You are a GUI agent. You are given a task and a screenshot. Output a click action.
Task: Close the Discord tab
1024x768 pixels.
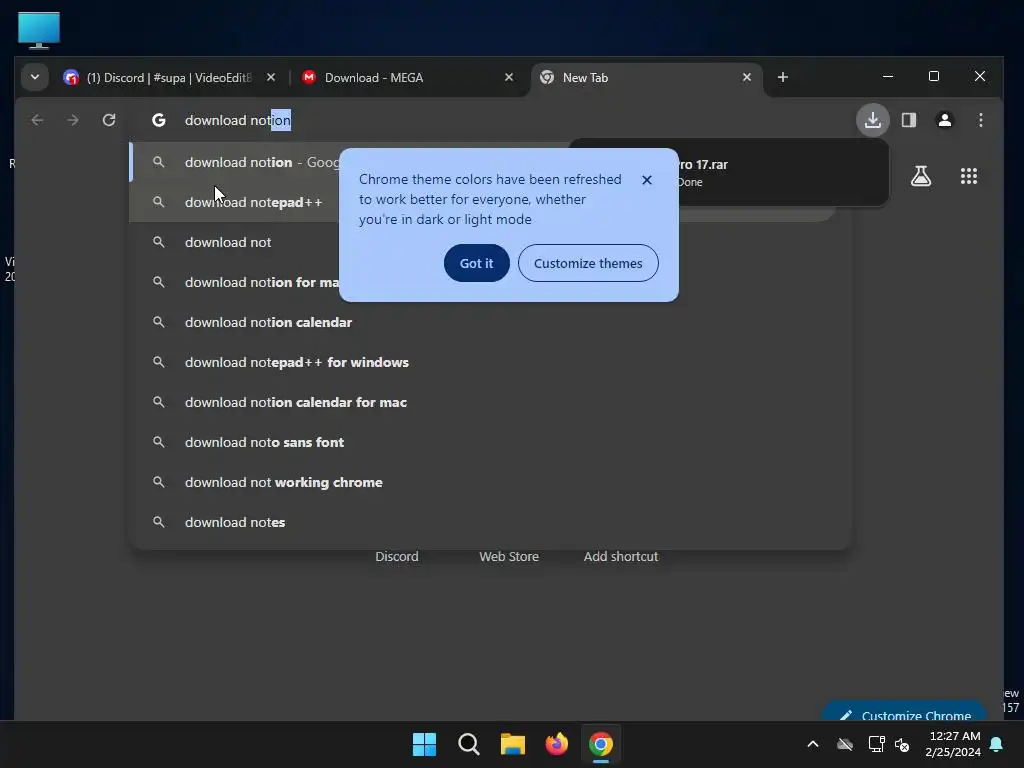tap(271, 77)
